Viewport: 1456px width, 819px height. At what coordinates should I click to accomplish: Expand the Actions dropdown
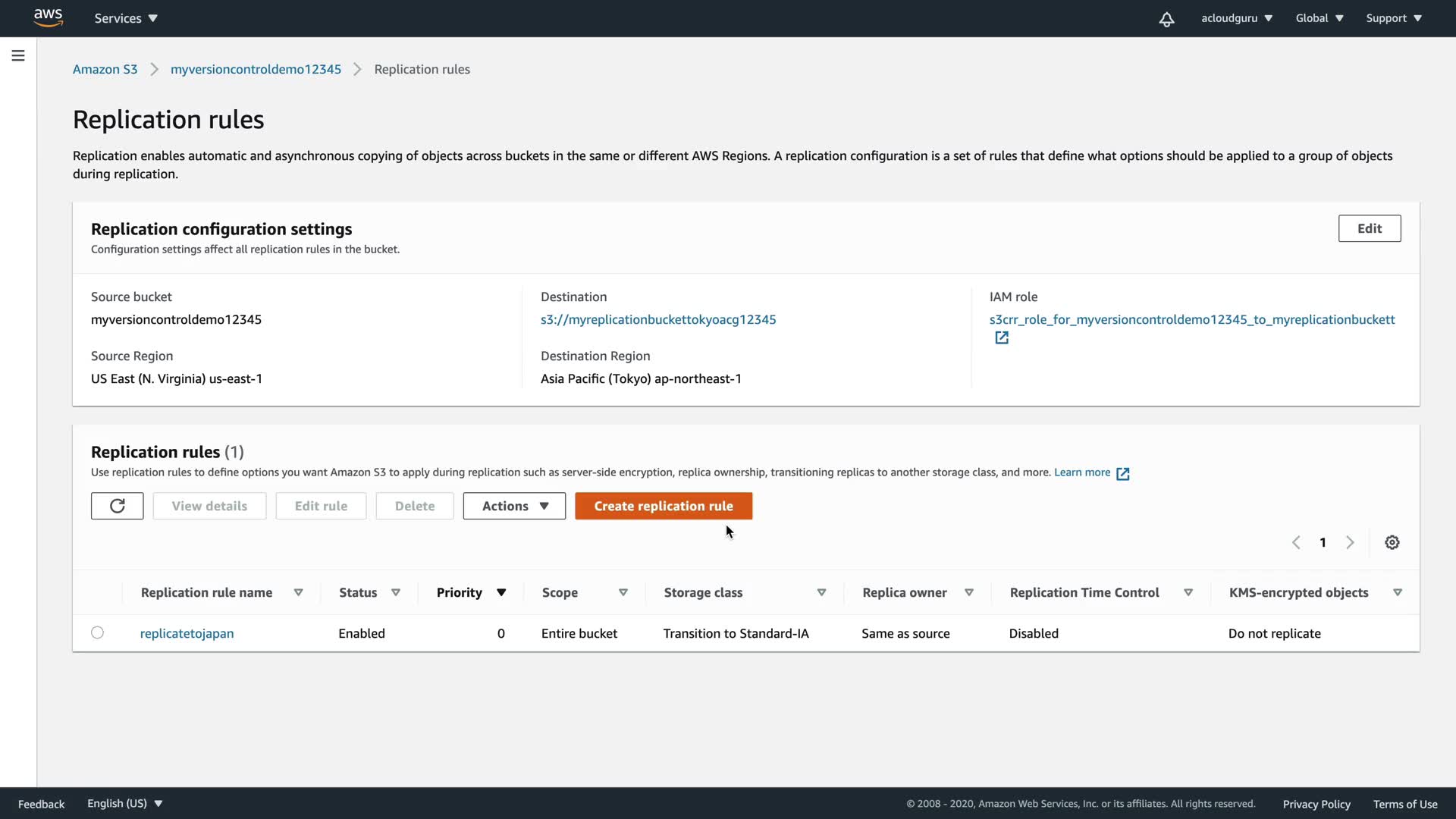tap(514, 506)
